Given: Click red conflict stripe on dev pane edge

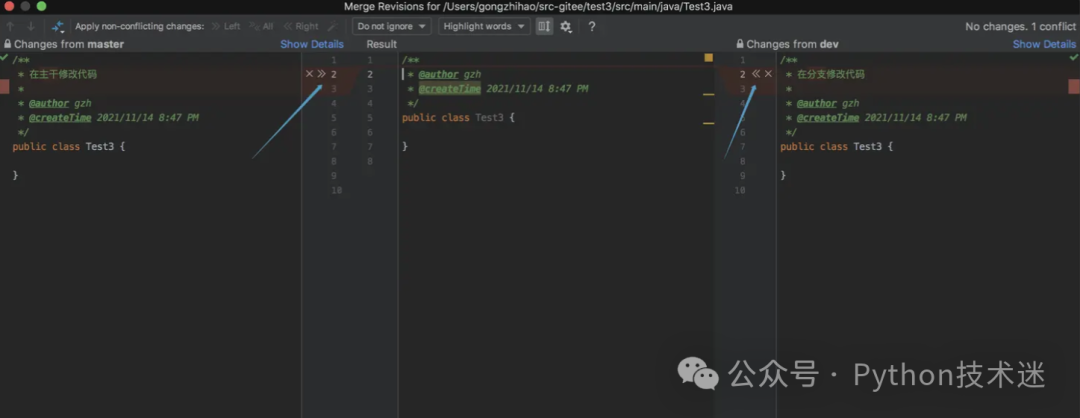Looking at the screenshot, I should (1074, 87).
